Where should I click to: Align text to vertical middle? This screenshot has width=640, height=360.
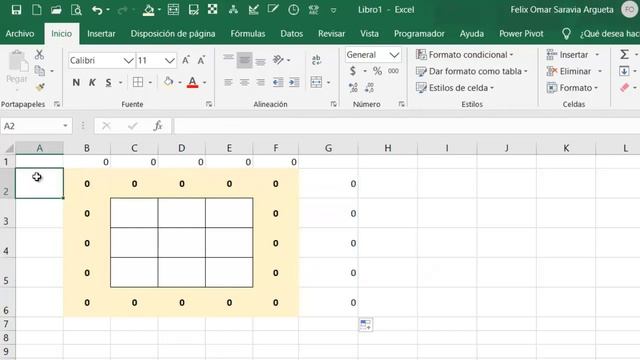pyautogui.click(x=244, y=60)
